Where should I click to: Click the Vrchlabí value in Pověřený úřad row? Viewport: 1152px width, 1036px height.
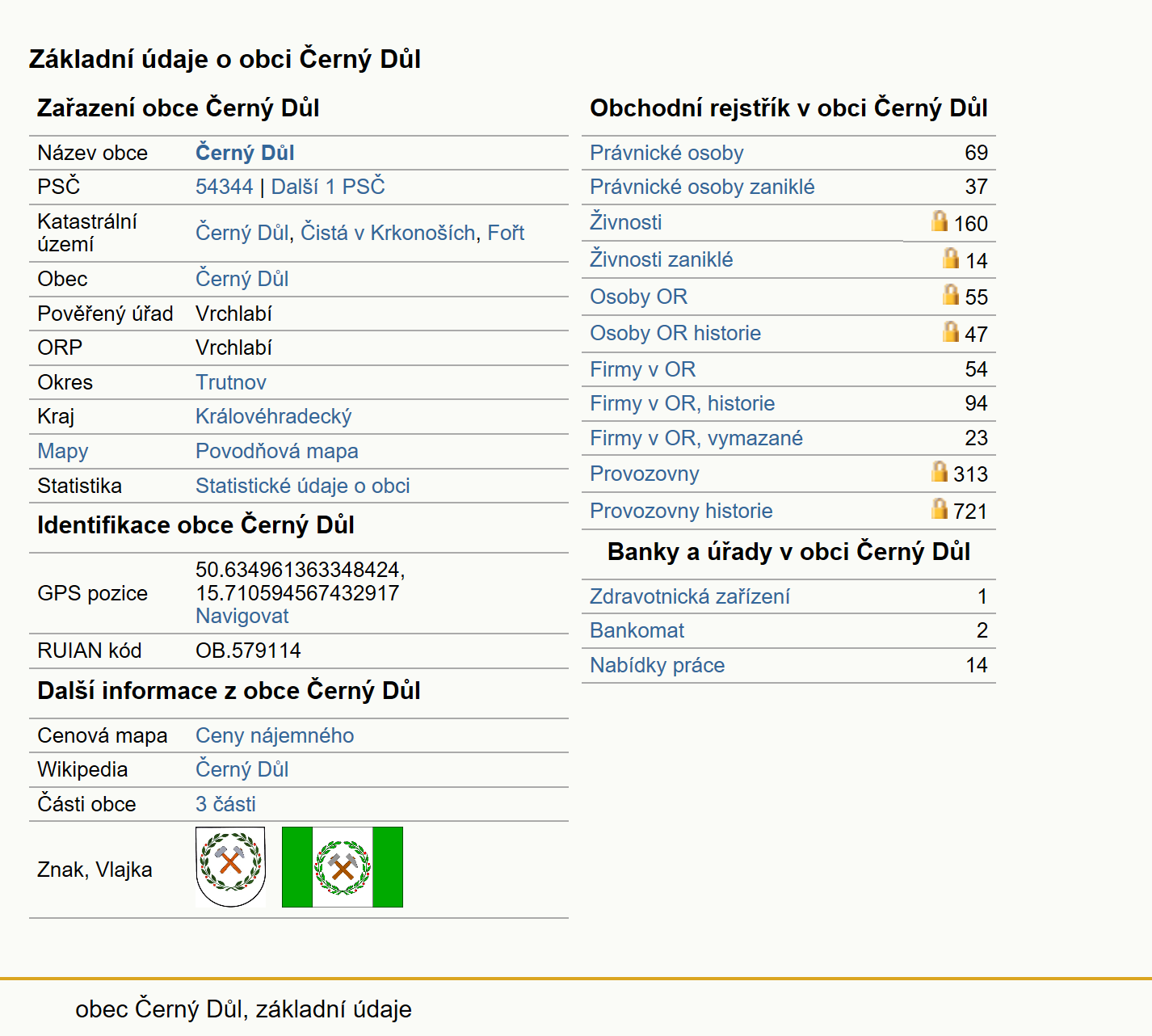point(233,314)
